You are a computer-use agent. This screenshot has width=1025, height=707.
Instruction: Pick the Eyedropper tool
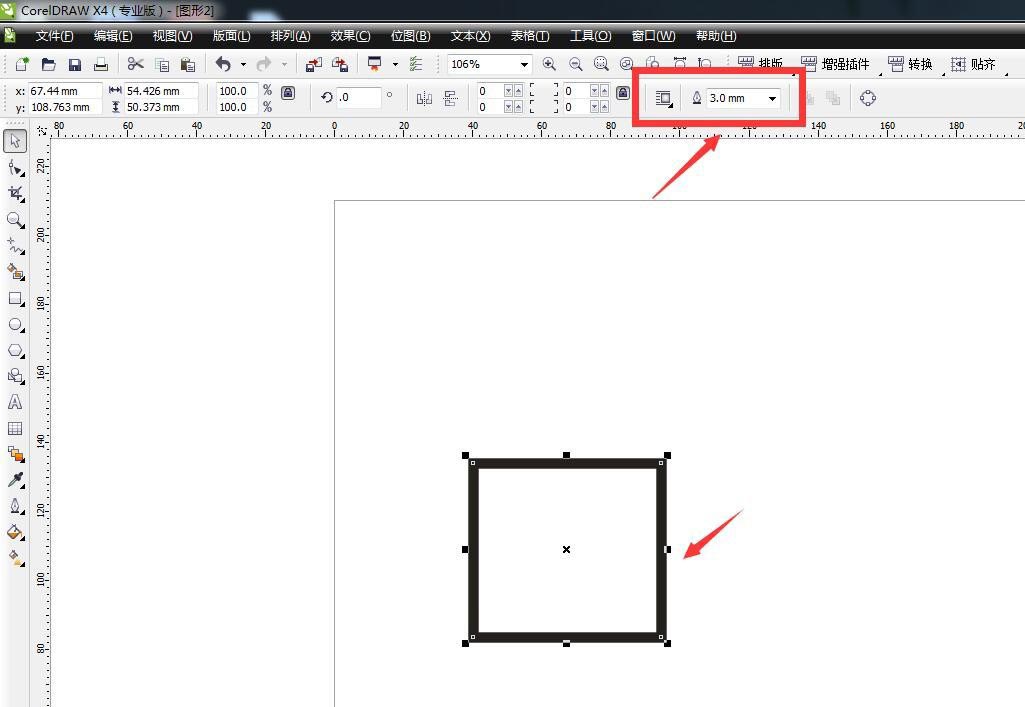tap(15, 480)
